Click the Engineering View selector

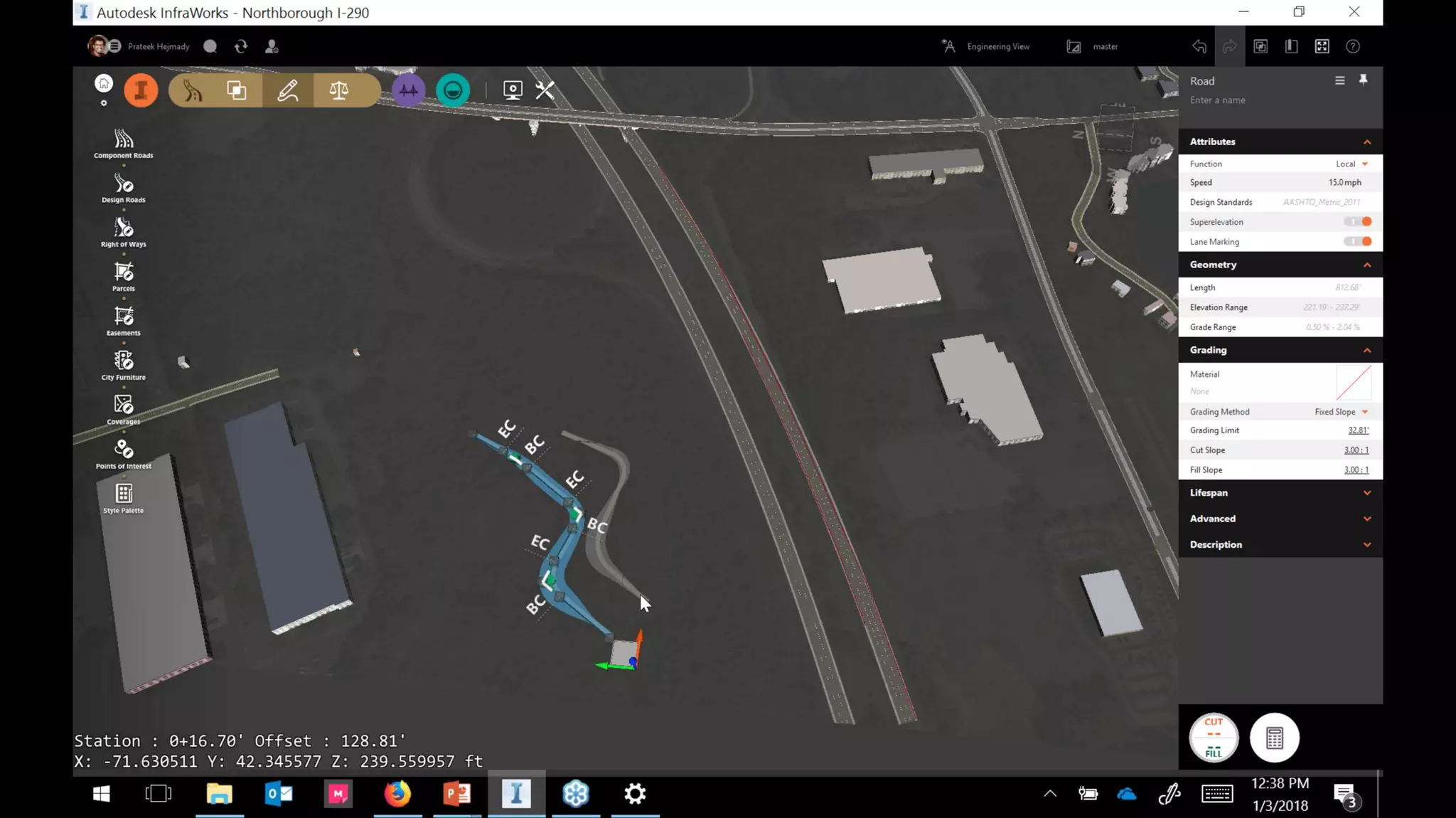(x=986, y=46)
